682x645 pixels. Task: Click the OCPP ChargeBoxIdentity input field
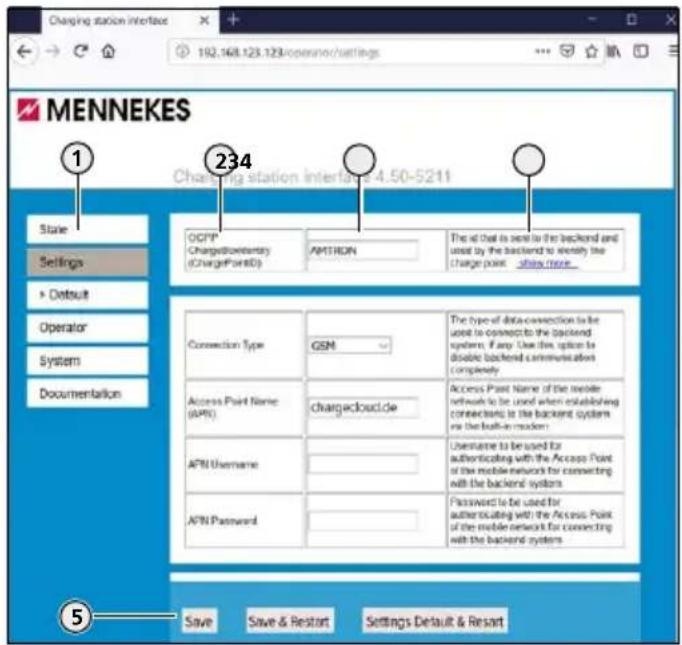click(x=363, y=251)
